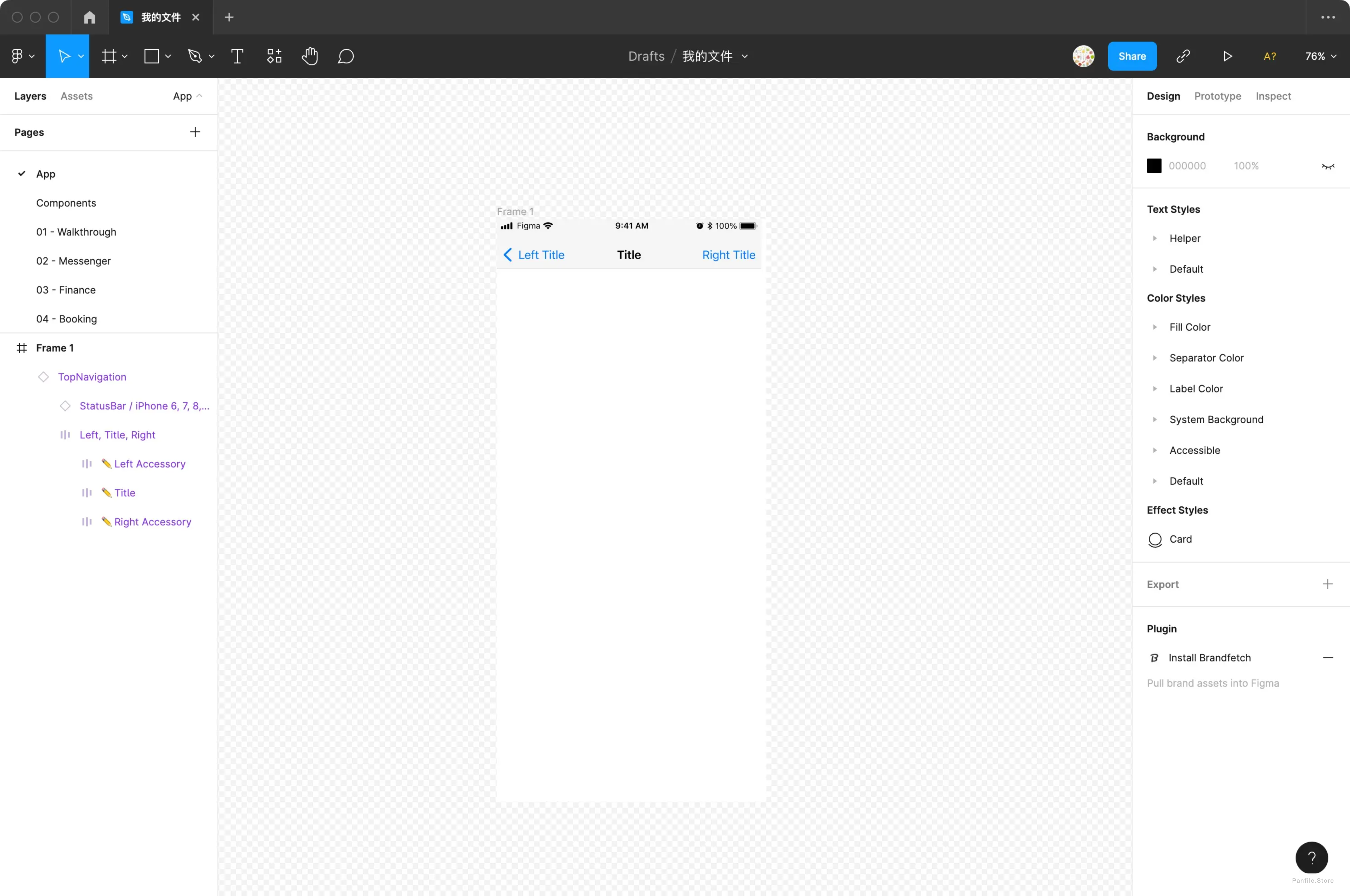Add export setting with plus icon
Viewport: 1350px width, 896px height.
(1328, 584)
